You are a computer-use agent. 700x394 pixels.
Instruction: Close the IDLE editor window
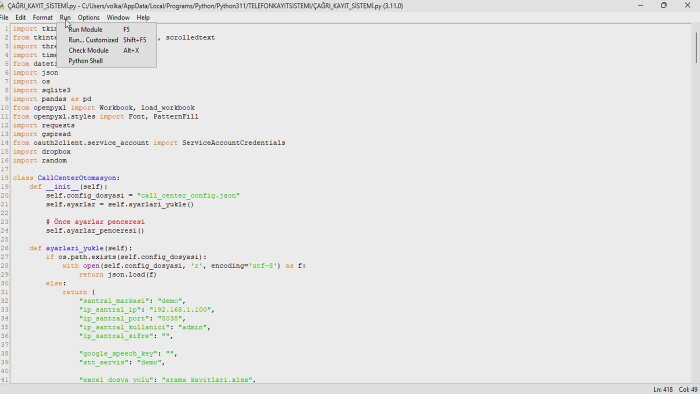tap(688, 5)
